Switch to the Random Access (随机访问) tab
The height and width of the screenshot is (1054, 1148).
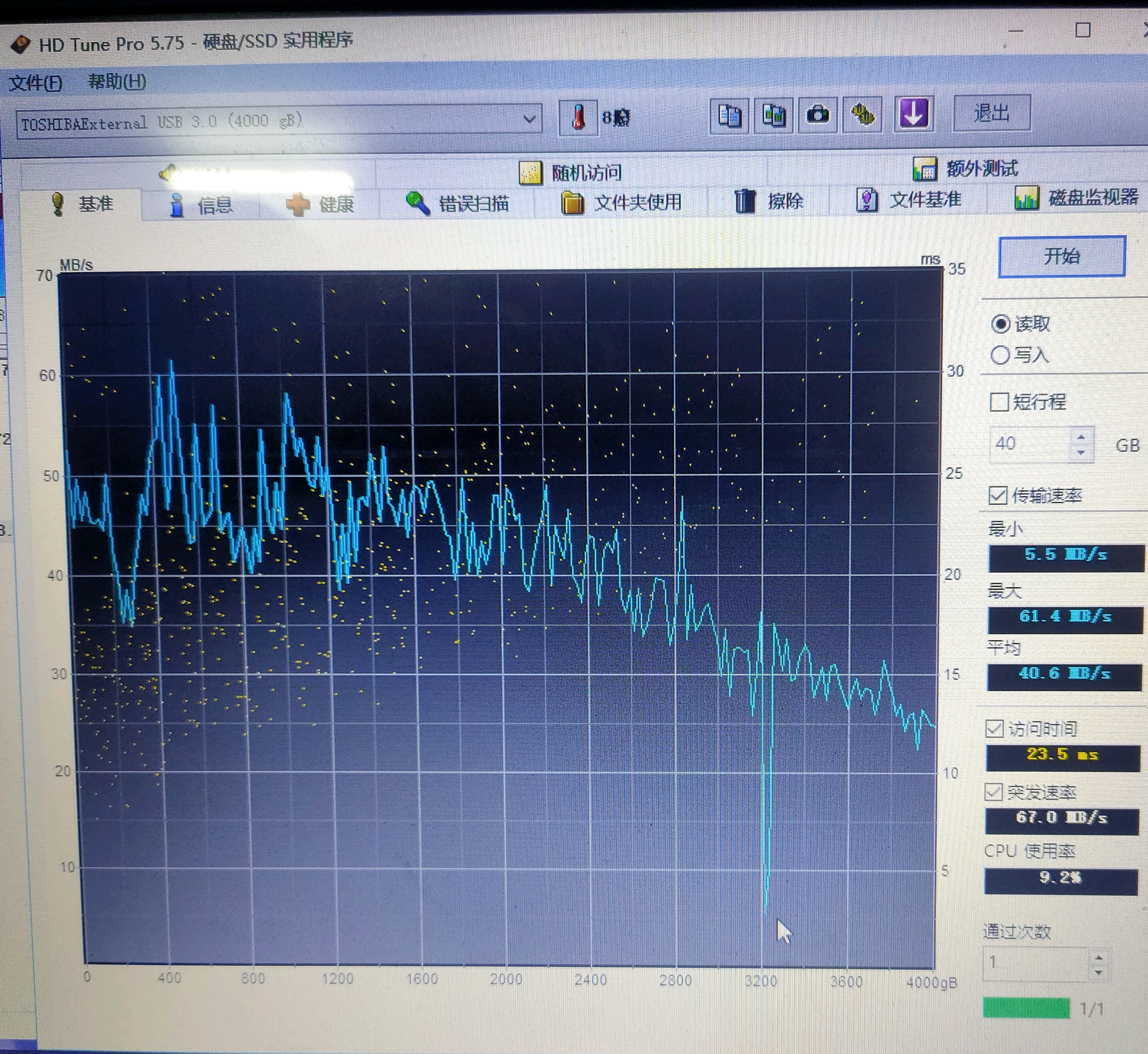point(571,173)
